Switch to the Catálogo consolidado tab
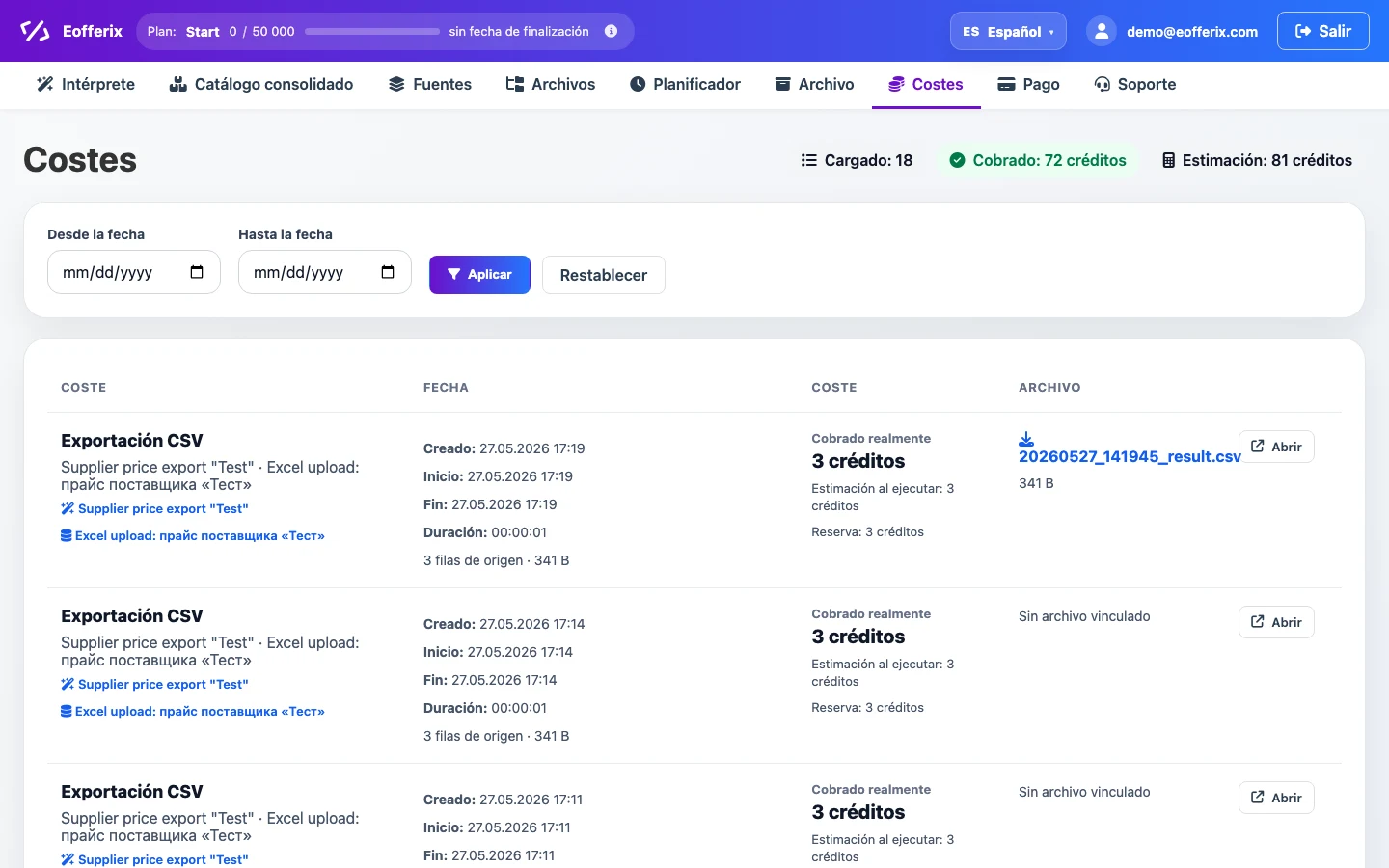 (x=260, y=84)
